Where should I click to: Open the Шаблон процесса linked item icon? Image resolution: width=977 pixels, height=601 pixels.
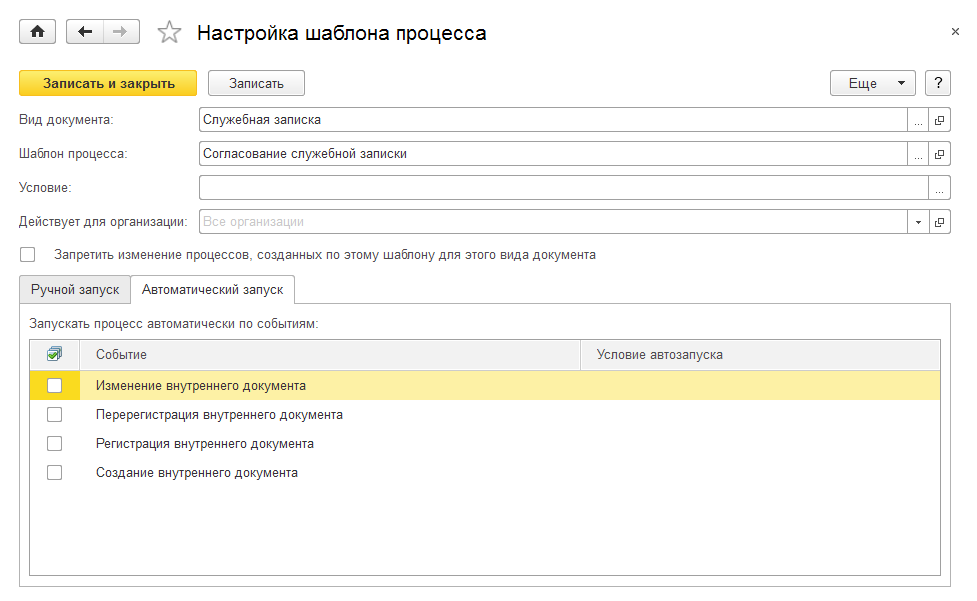(939, 154)
